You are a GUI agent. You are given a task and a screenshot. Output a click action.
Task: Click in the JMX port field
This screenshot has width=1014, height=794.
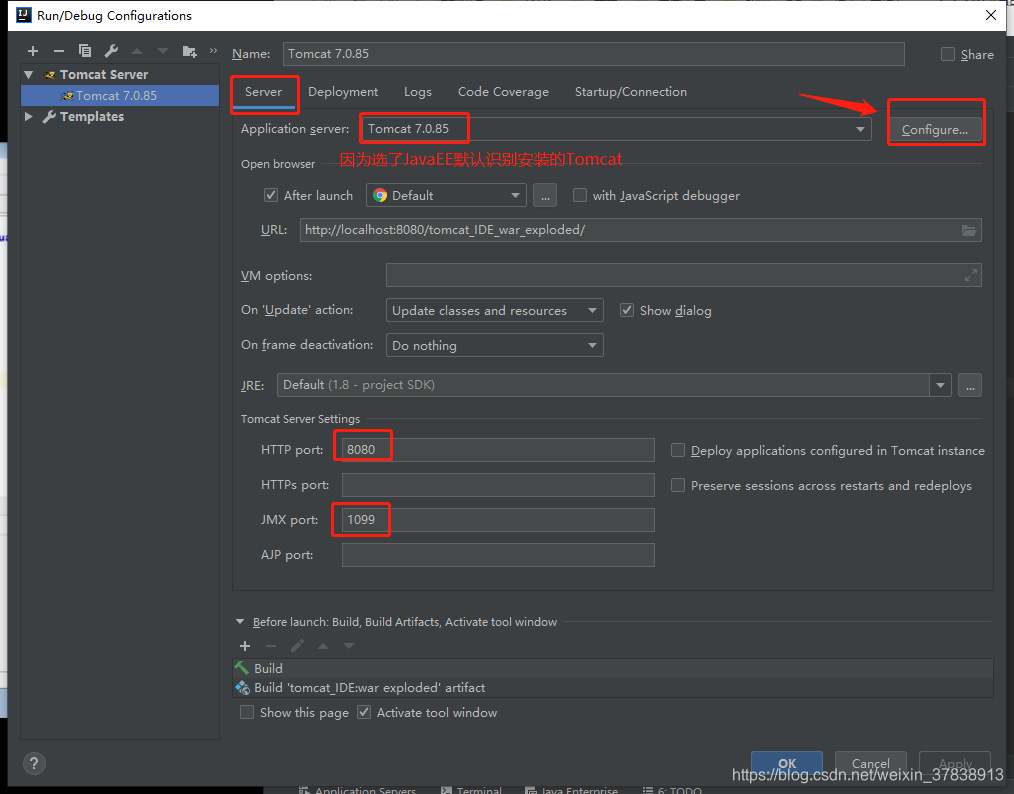[498, 520]
